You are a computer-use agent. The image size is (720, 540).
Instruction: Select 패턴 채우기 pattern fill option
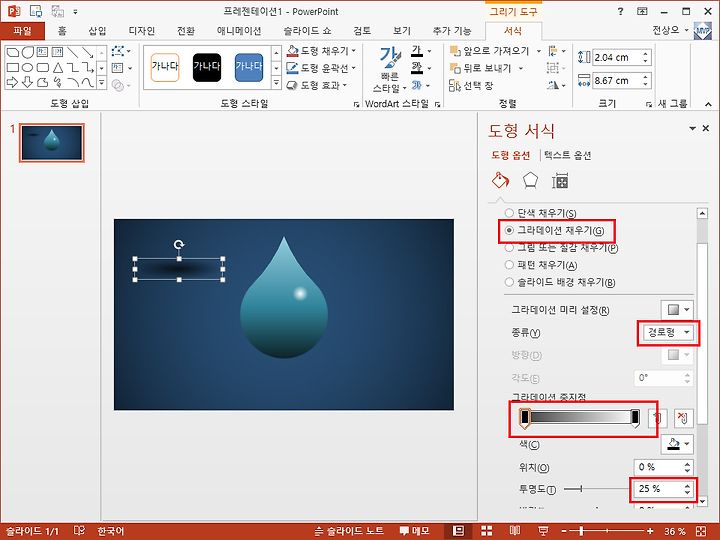[541, 265]
